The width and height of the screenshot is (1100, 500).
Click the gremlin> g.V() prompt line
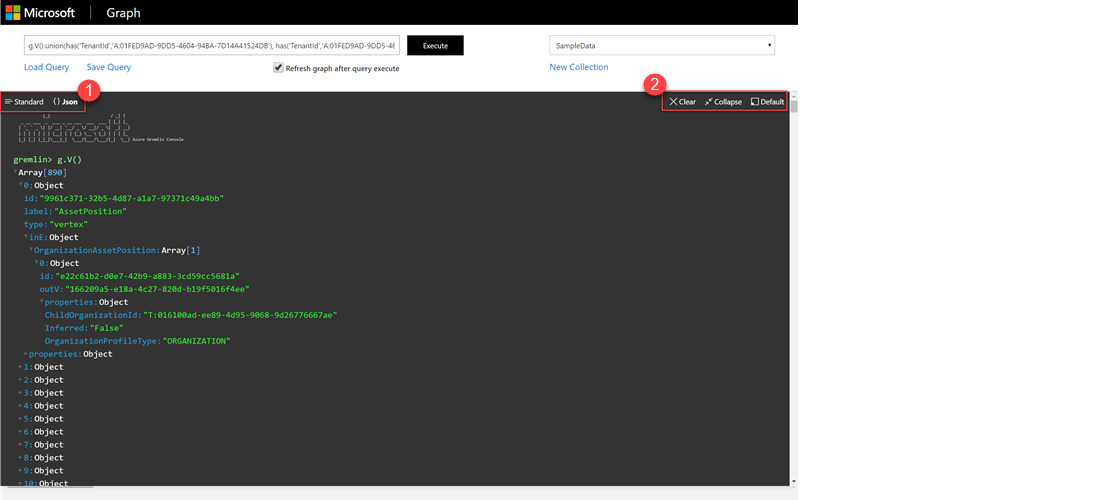click(x=47, y=160)
